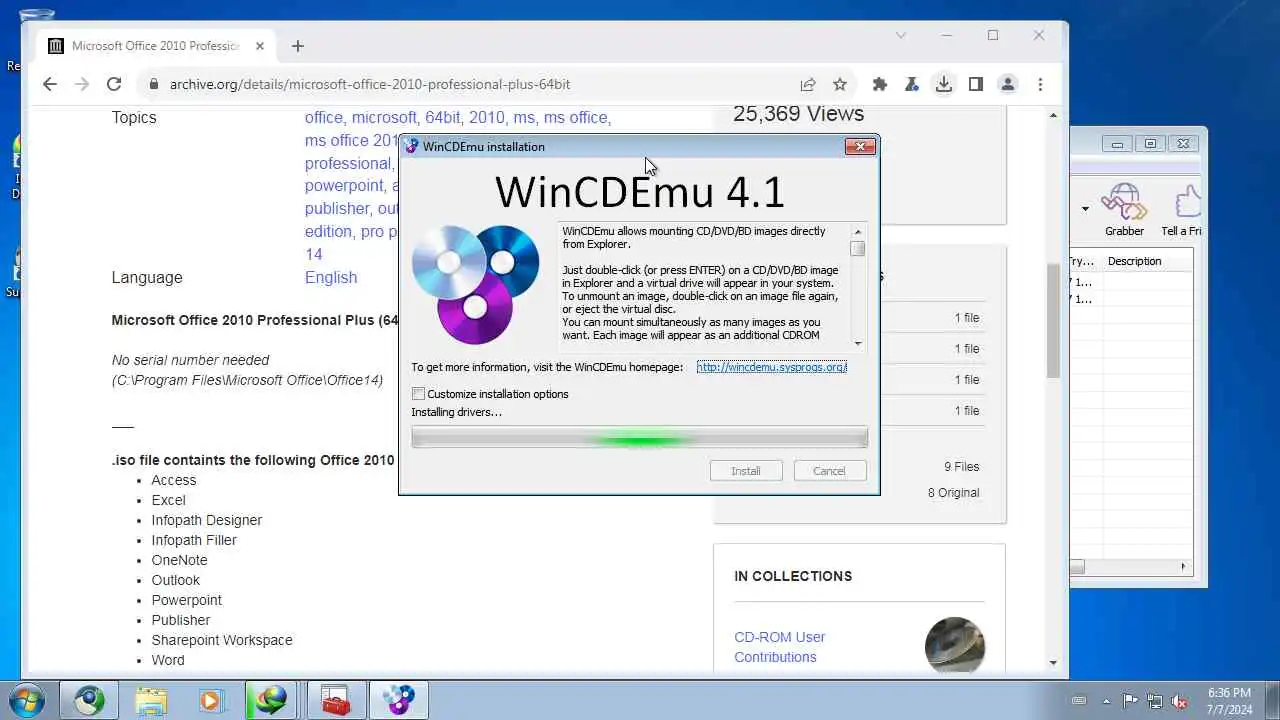Click the WinCDEmu discs taskbar icon

pos(399,700)
